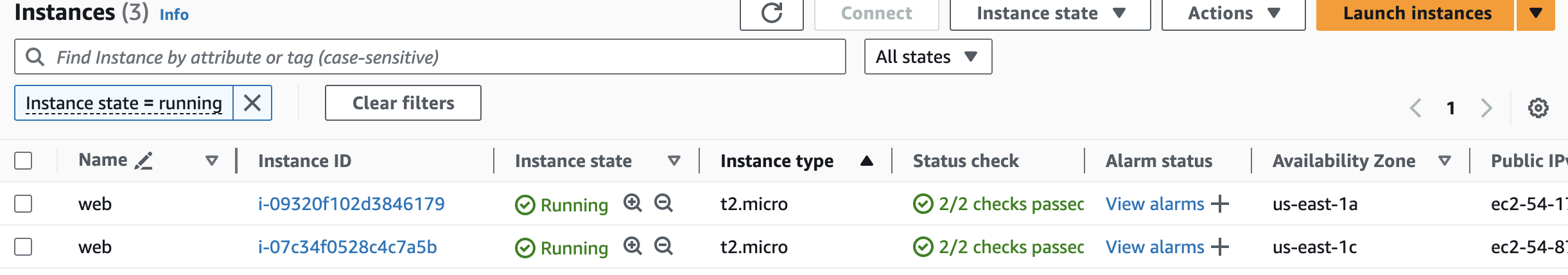Select checkbox for instance i-07c34f0528c4c7a5b
1568x275 pixels.
23,247
